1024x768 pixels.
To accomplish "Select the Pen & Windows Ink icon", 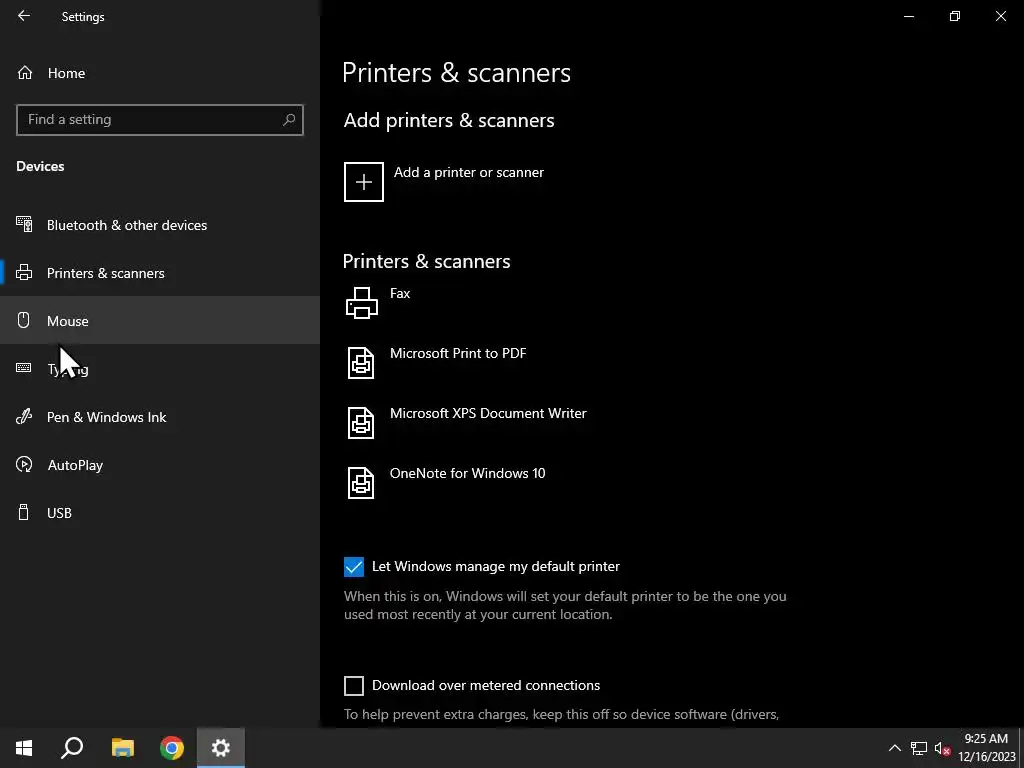I will coord(24,417).
